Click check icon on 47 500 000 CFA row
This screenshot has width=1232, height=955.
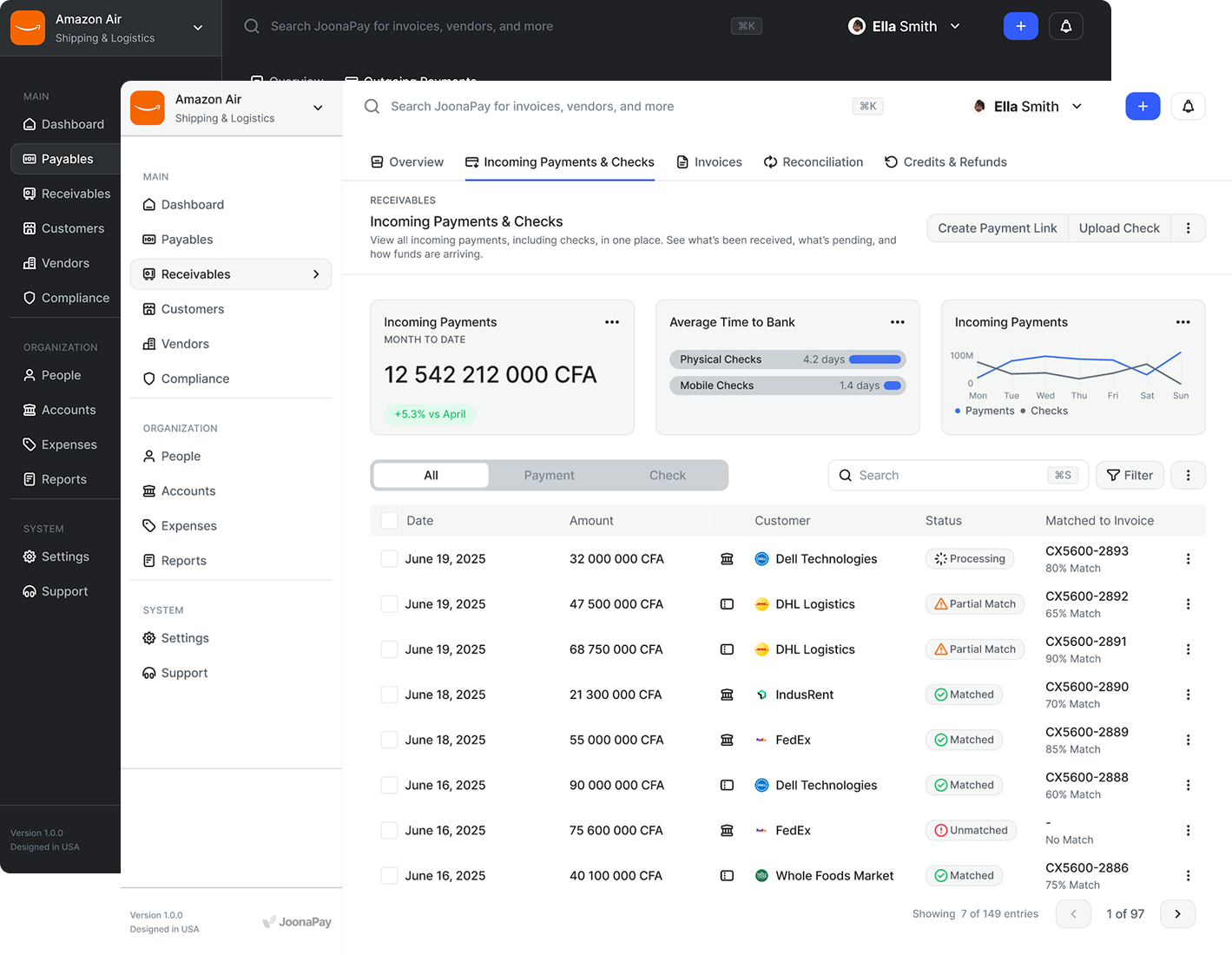click(727, 604)
